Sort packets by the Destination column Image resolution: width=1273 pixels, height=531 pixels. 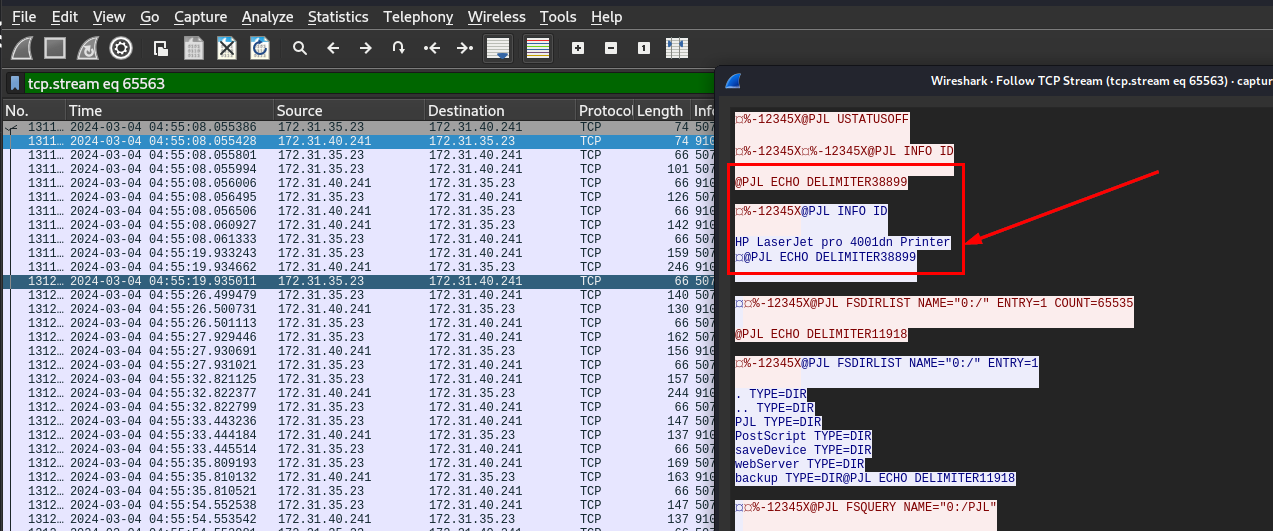pyautogui.click(x=466, y=111)
